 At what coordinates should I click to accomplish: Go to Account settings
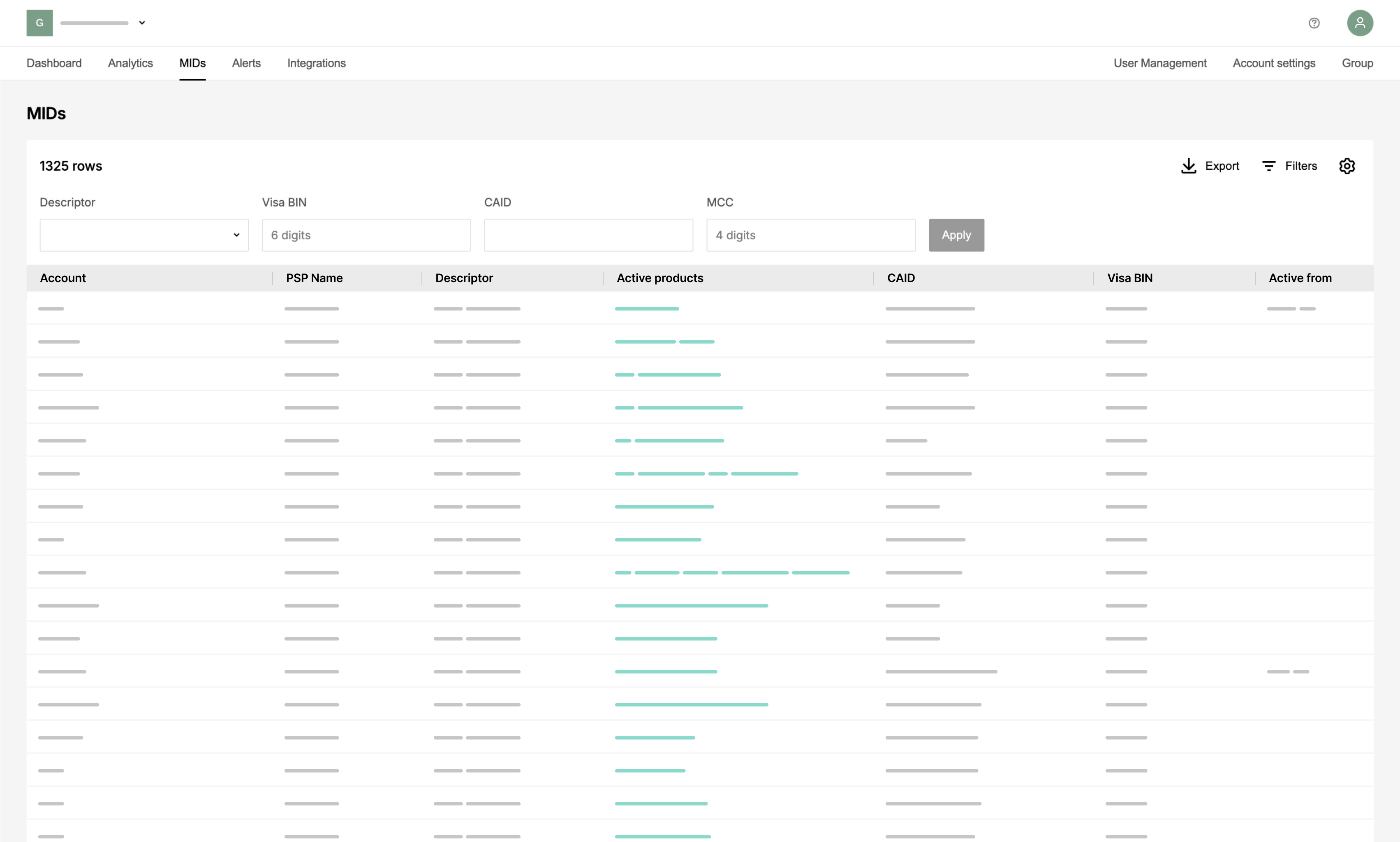(1273, 63)
